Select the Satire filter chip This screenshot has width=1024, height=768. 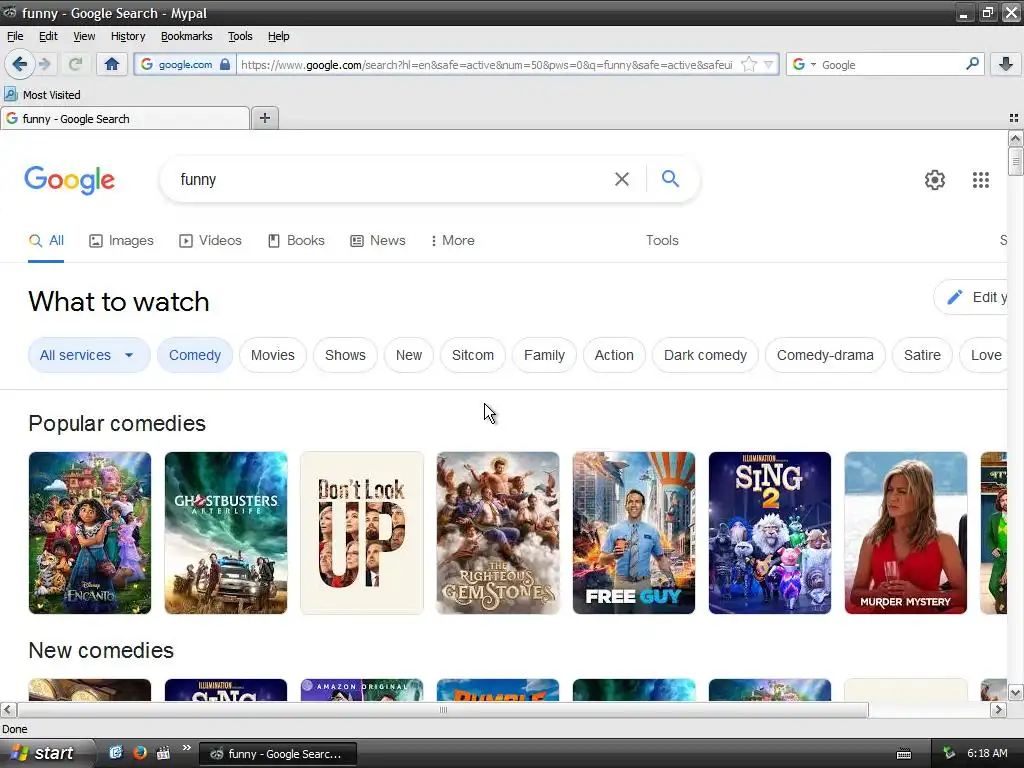[x=922, y=355]
